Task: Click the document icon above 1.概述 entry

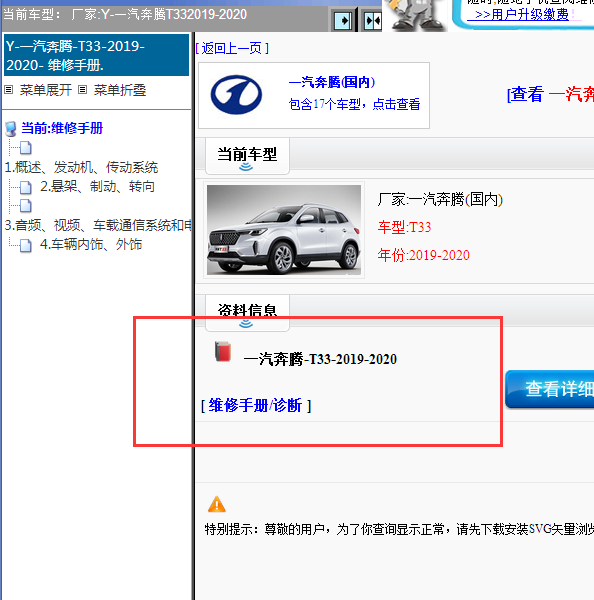Action: 26,147
